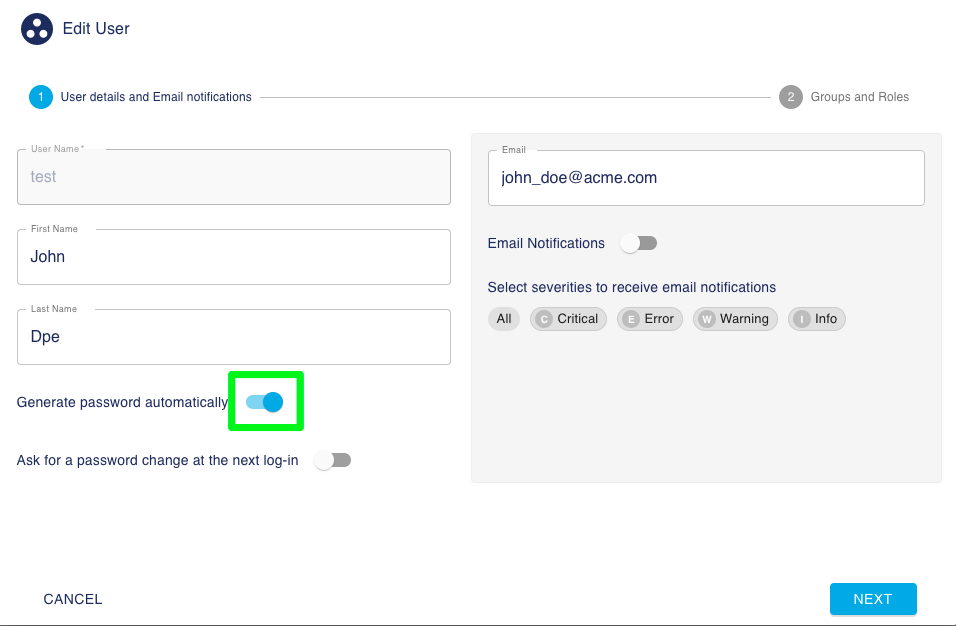Turn on Email Notifications switch
956x626 pixels.
638,243
